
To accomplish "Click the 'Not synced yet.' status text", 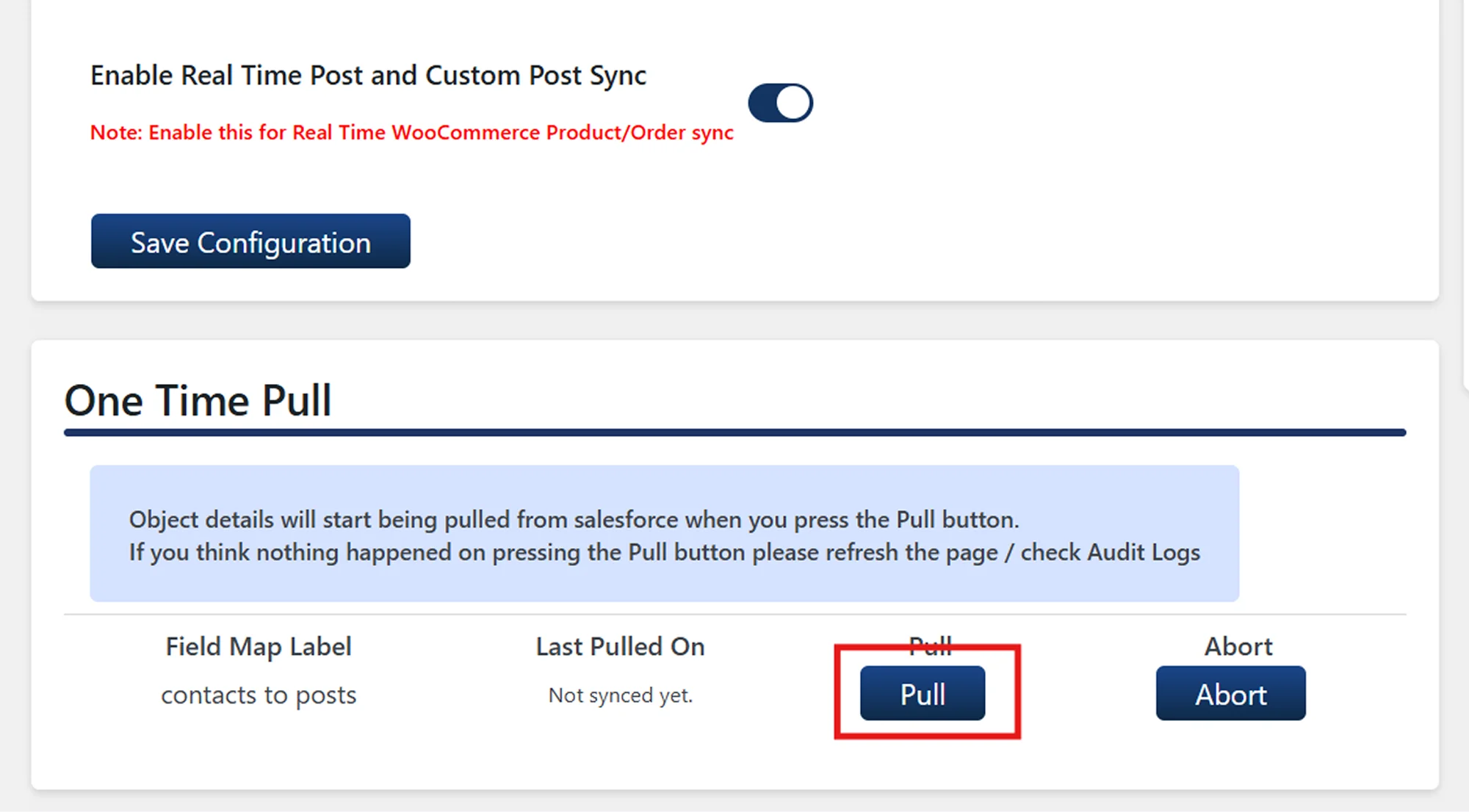I will [x=620, y=695].
